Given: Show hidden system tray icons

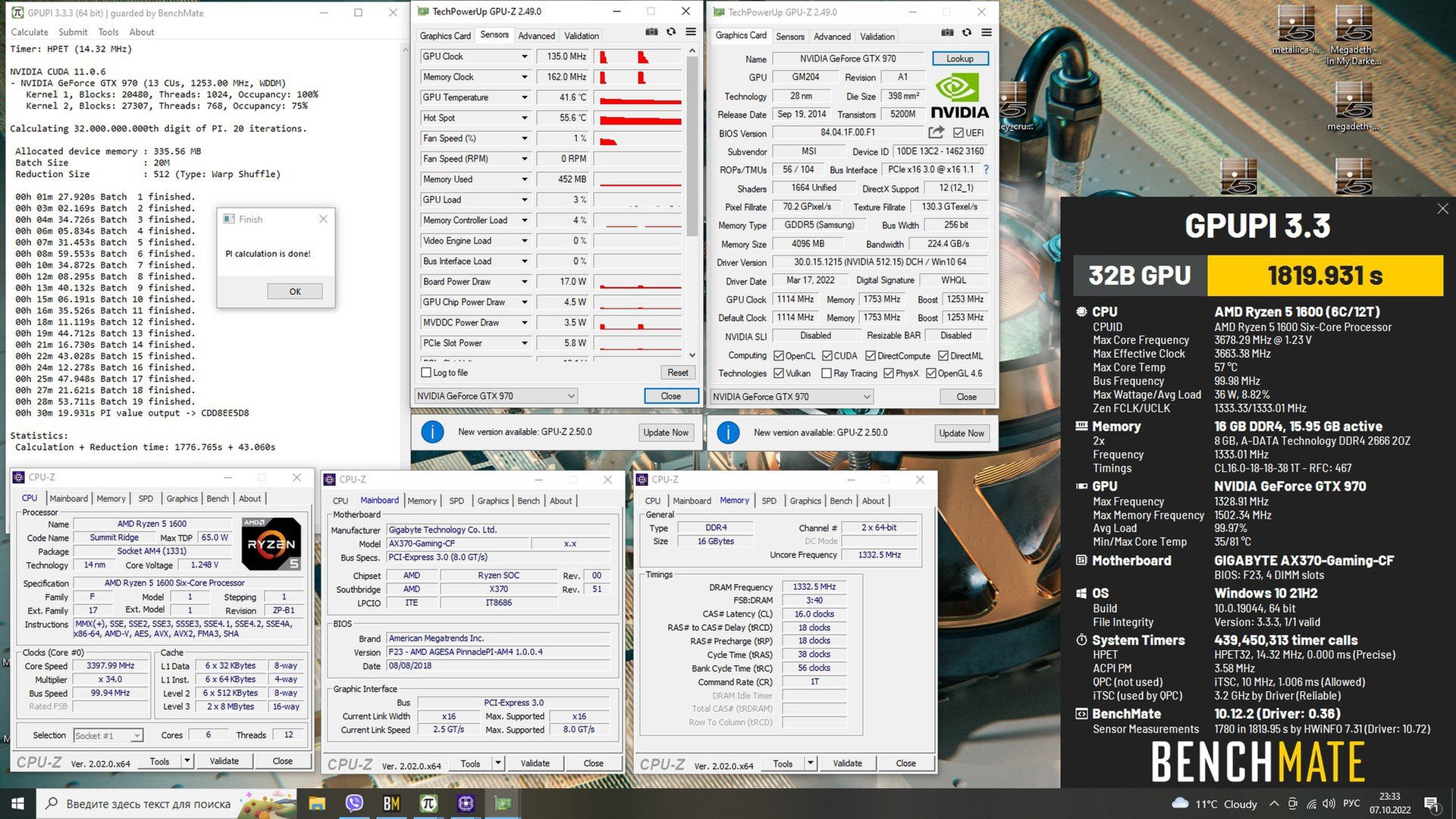Looking at the screenshot, I should [x=1274, y=804].
